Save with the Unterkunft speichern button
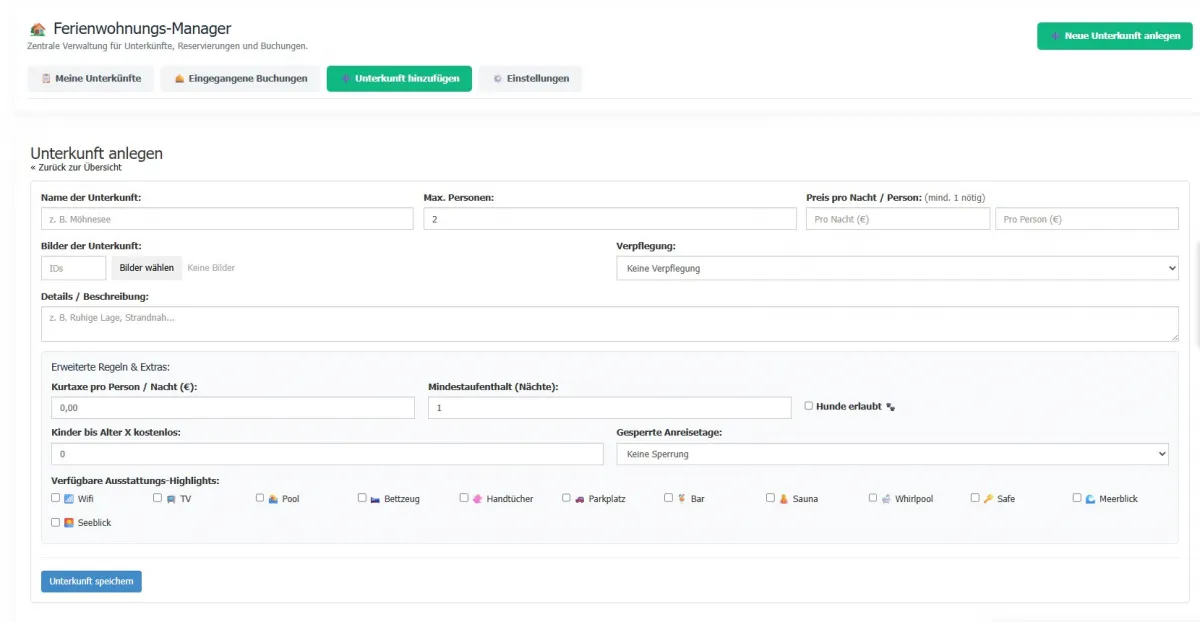The width and height of the screenshot is (1200, 622). click(91, 581)
